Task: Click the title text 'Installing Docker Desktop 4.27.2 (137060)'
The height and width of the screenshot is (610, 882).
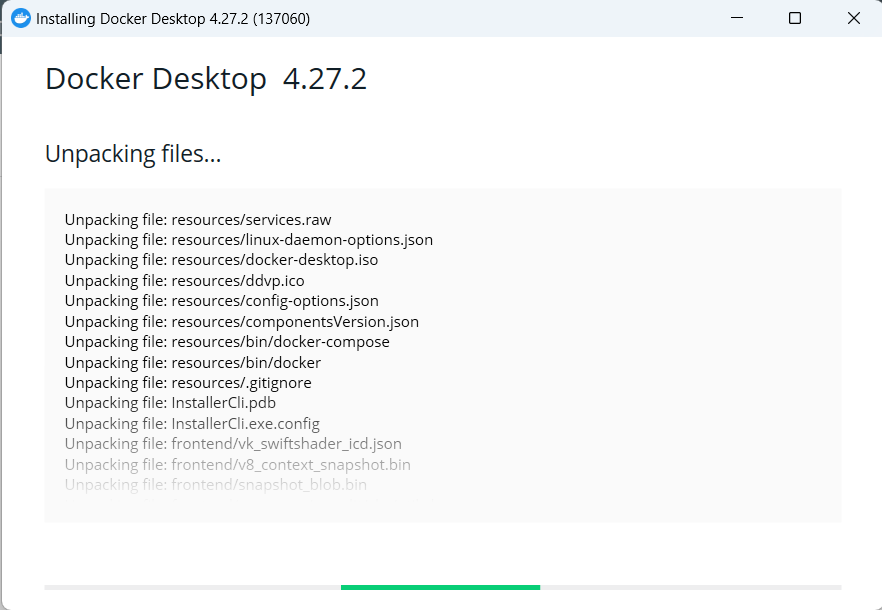Action: 173,19
